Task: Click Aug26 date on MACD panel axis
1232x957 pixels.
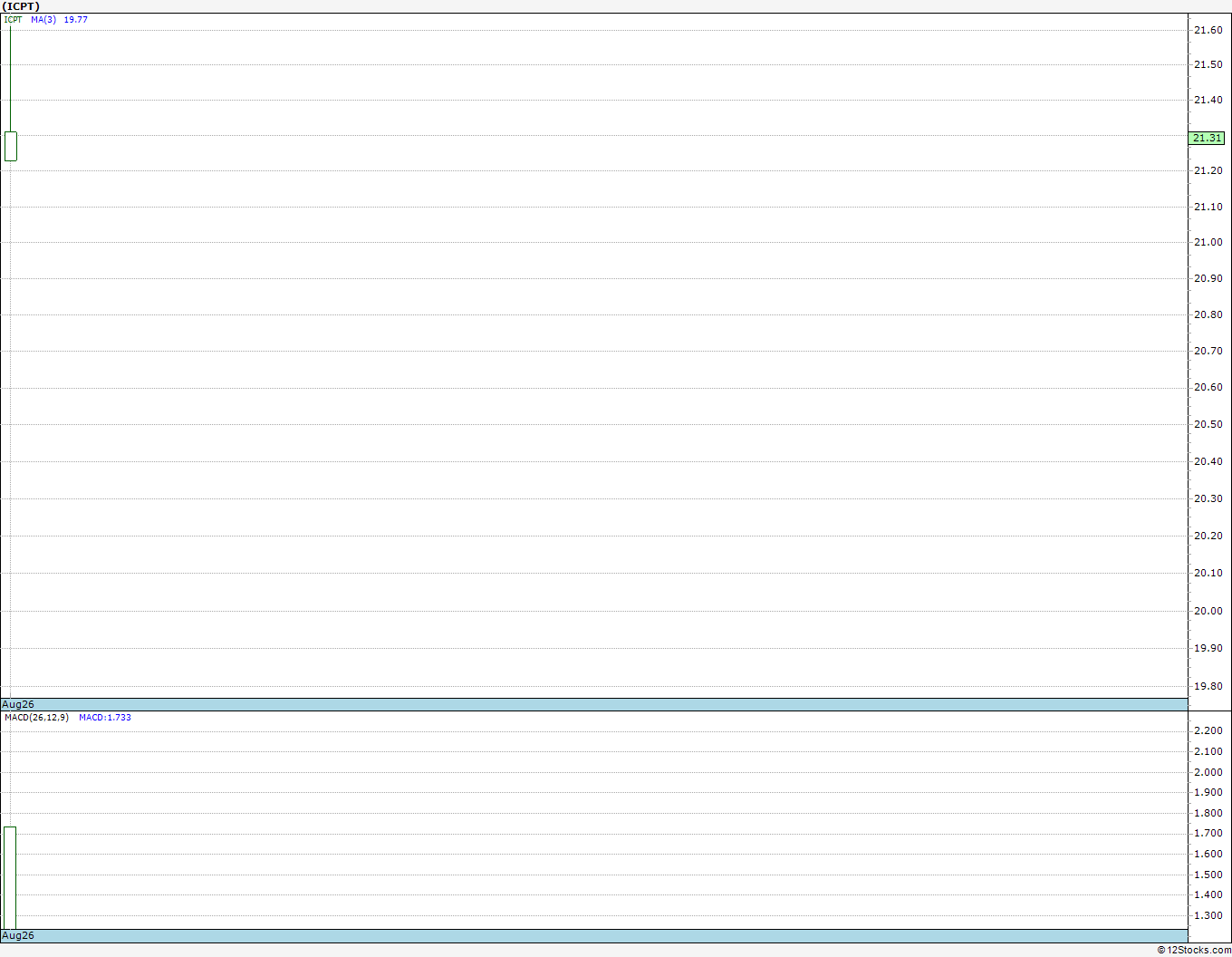Action: coord(18,935)
